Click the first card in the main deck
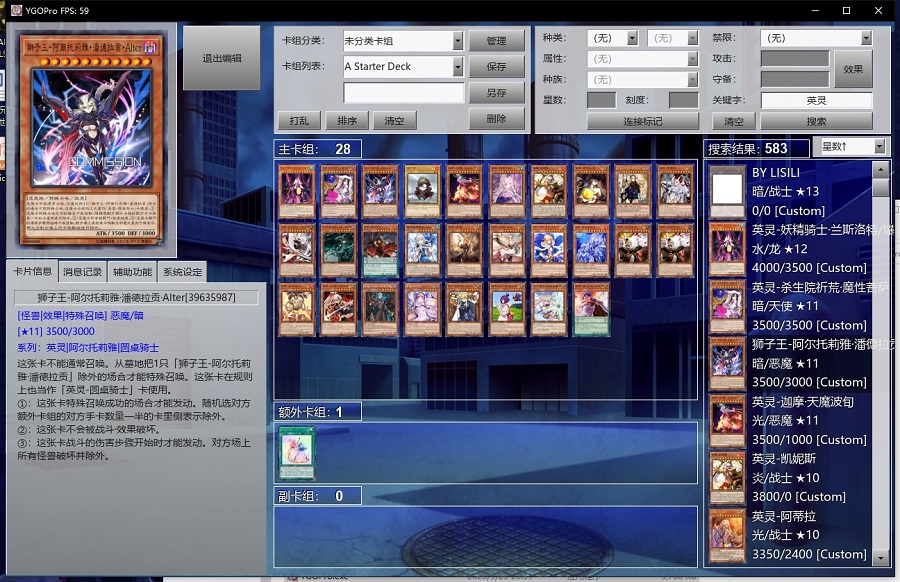The height and width of the screenshot is (582, 900). [x=297, y=192]
